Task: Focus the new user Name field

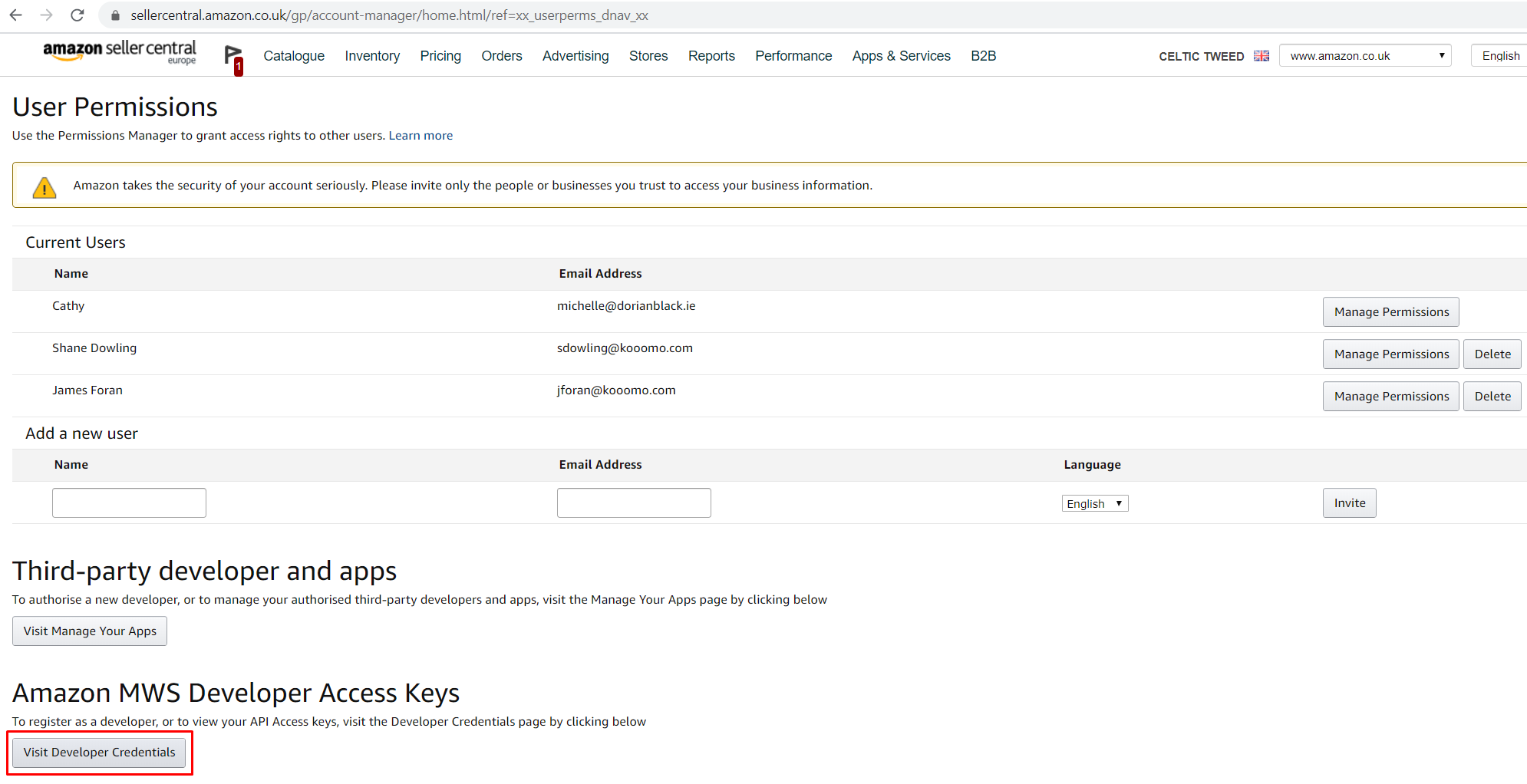Action: [129, 502]
